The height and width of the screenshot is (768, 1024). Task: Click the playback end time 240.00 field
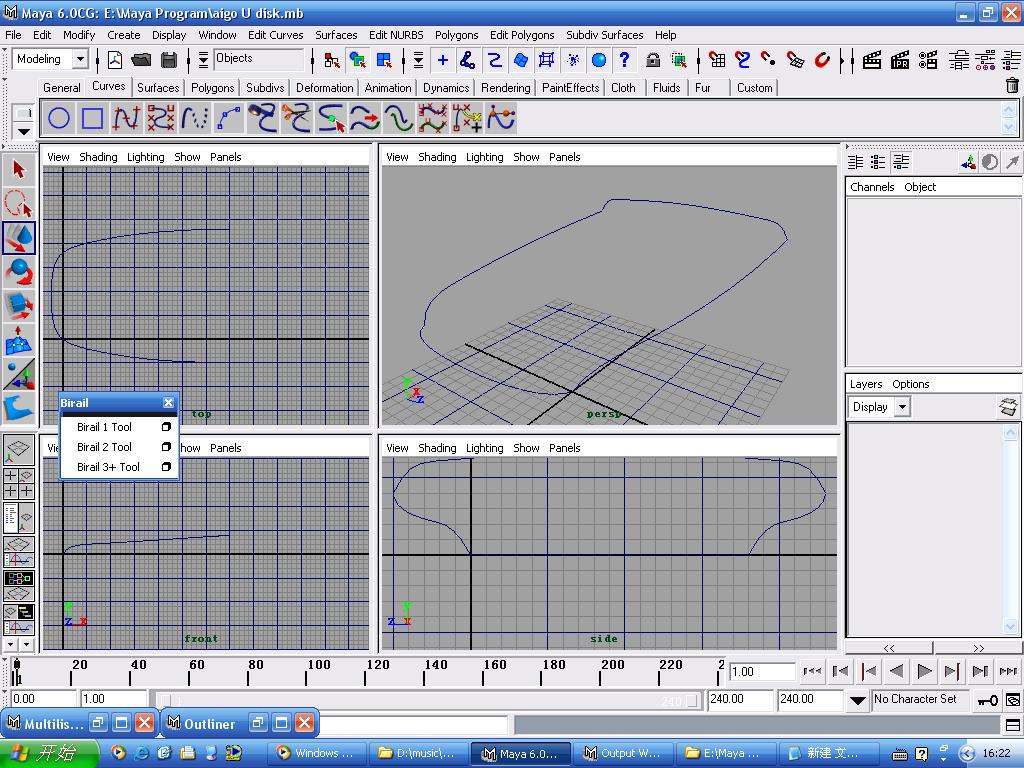point(740,699)
